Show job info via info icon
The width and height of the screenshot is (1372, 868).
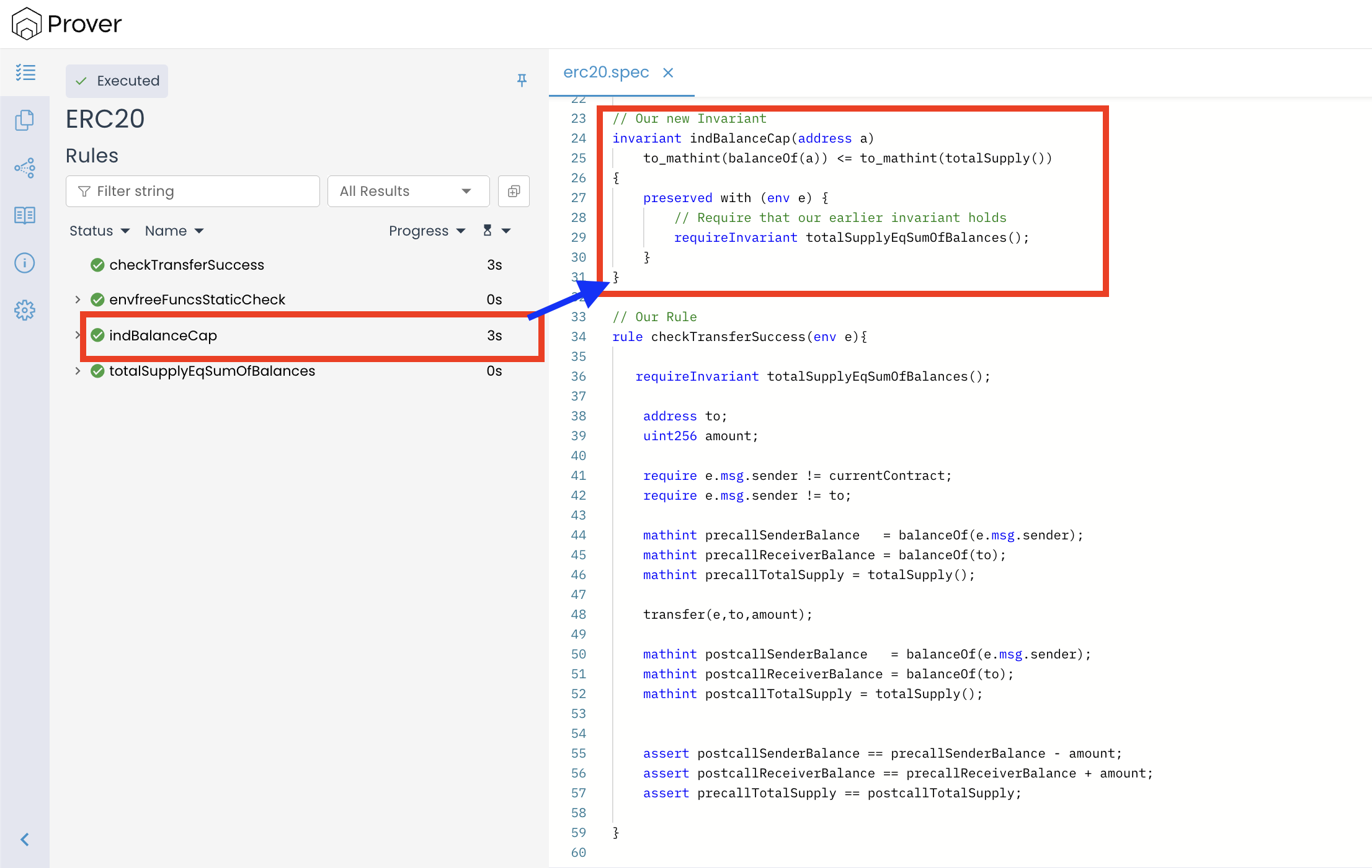coord(25,263)
